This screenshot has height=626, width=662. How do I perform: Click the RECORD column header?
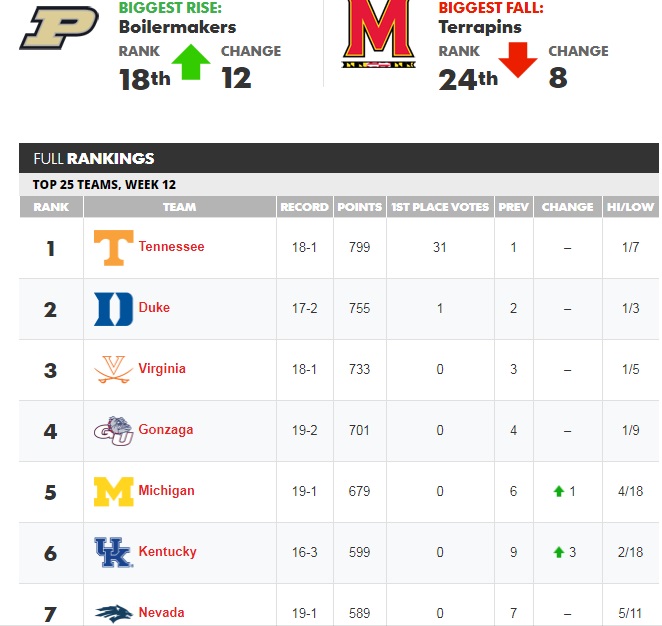pyautogui.click(x=304, y=207)
